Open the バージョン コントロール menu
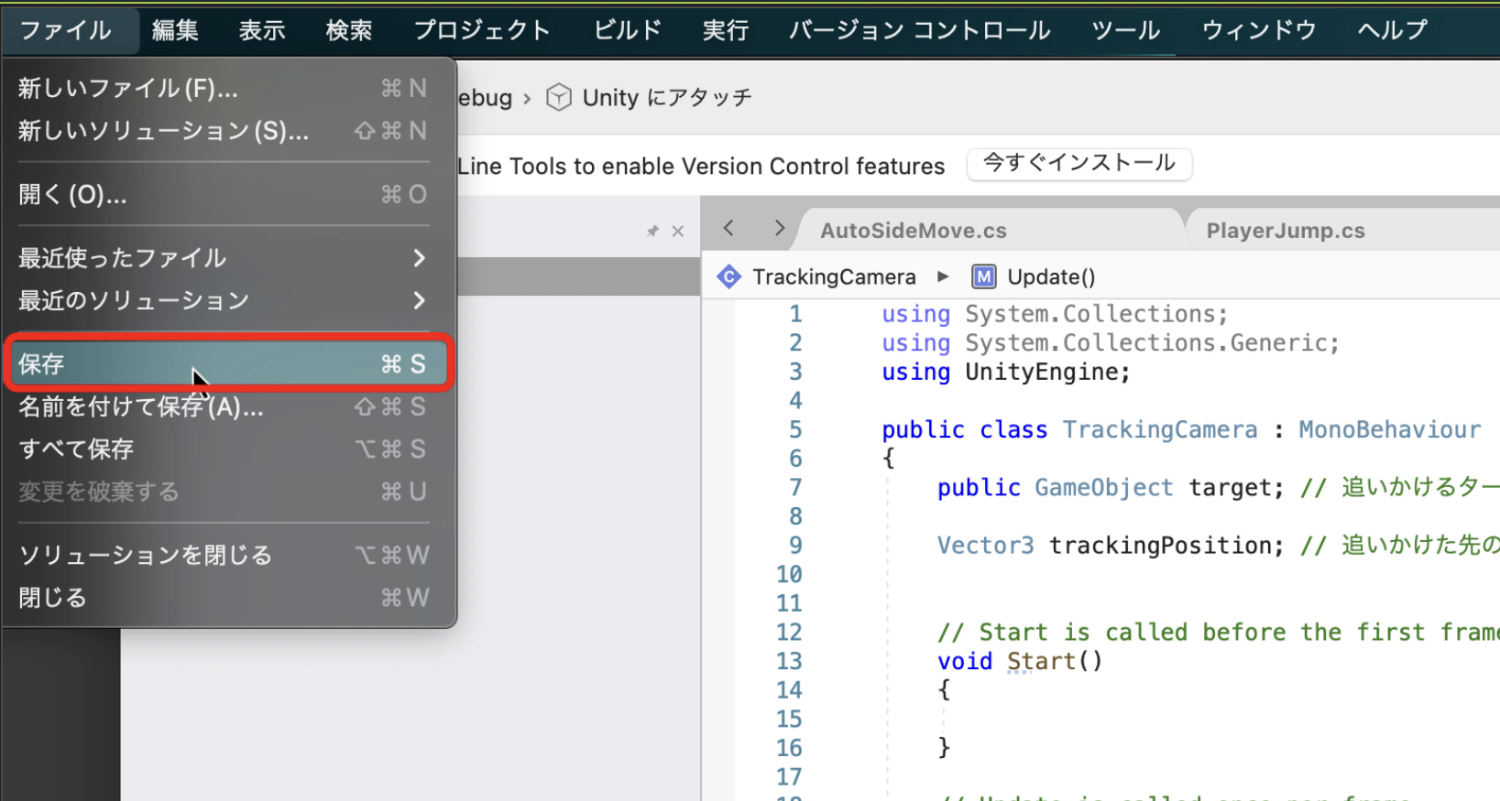This screenshot has width=1500, height=801. click(919, 30)
